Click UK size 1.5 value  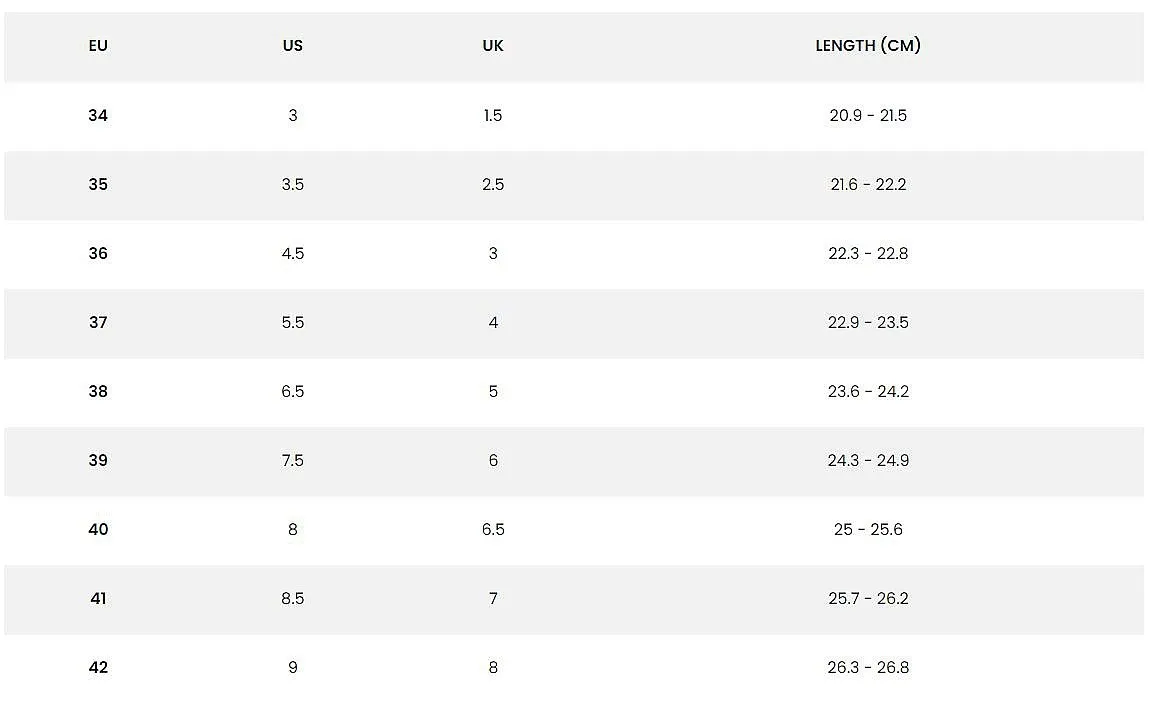pos(493,116)
